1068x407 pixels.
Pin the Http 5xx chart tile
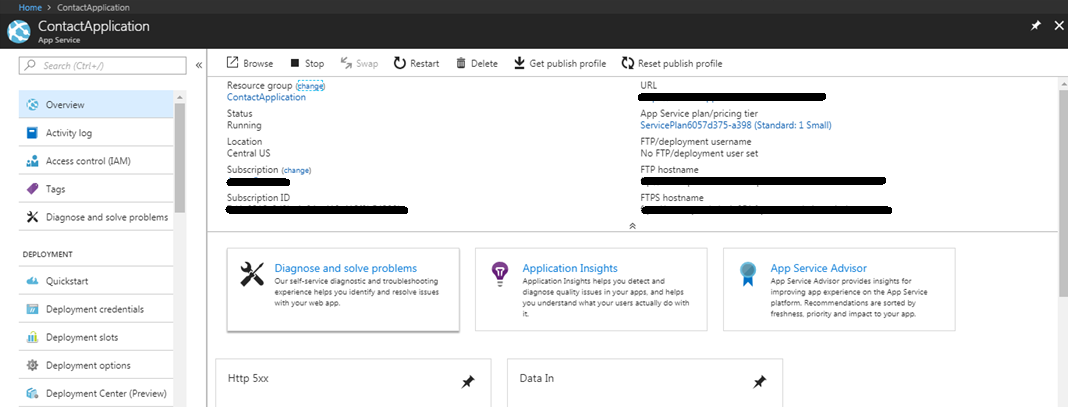[468, 382]
